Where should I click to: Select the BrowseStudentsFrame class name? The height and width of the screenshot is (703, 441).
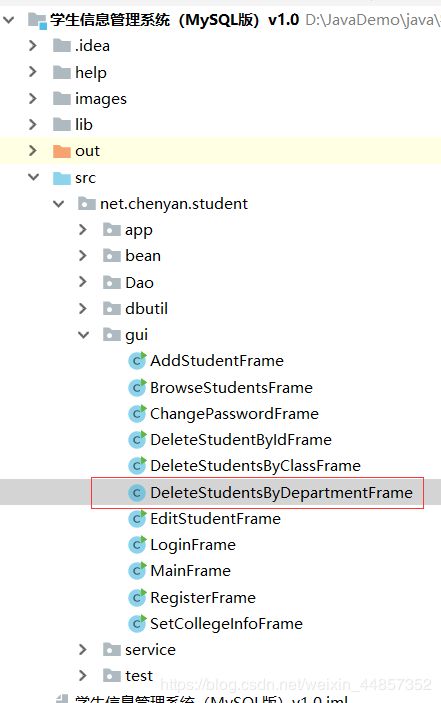click(x=231, y=387)
